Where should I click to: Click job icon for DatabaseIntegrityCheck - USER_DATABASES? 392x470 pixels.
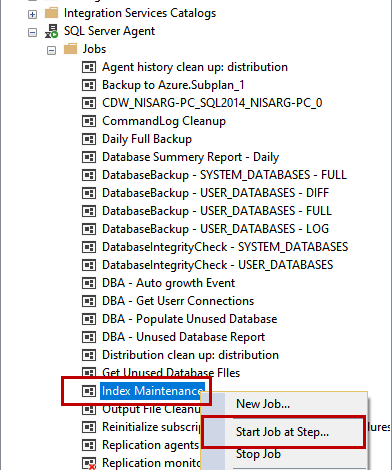89,265
